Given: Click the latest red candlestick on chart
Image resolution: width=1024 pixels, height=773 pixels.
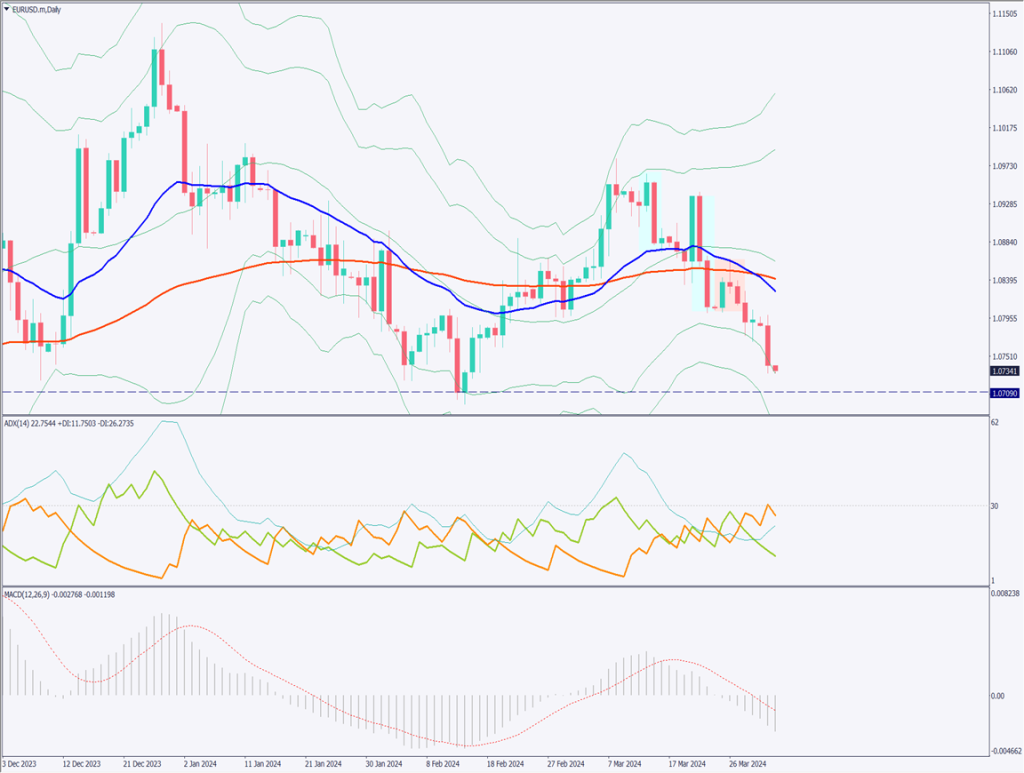Looking at the screenshot, I should (x=775, y=369).
